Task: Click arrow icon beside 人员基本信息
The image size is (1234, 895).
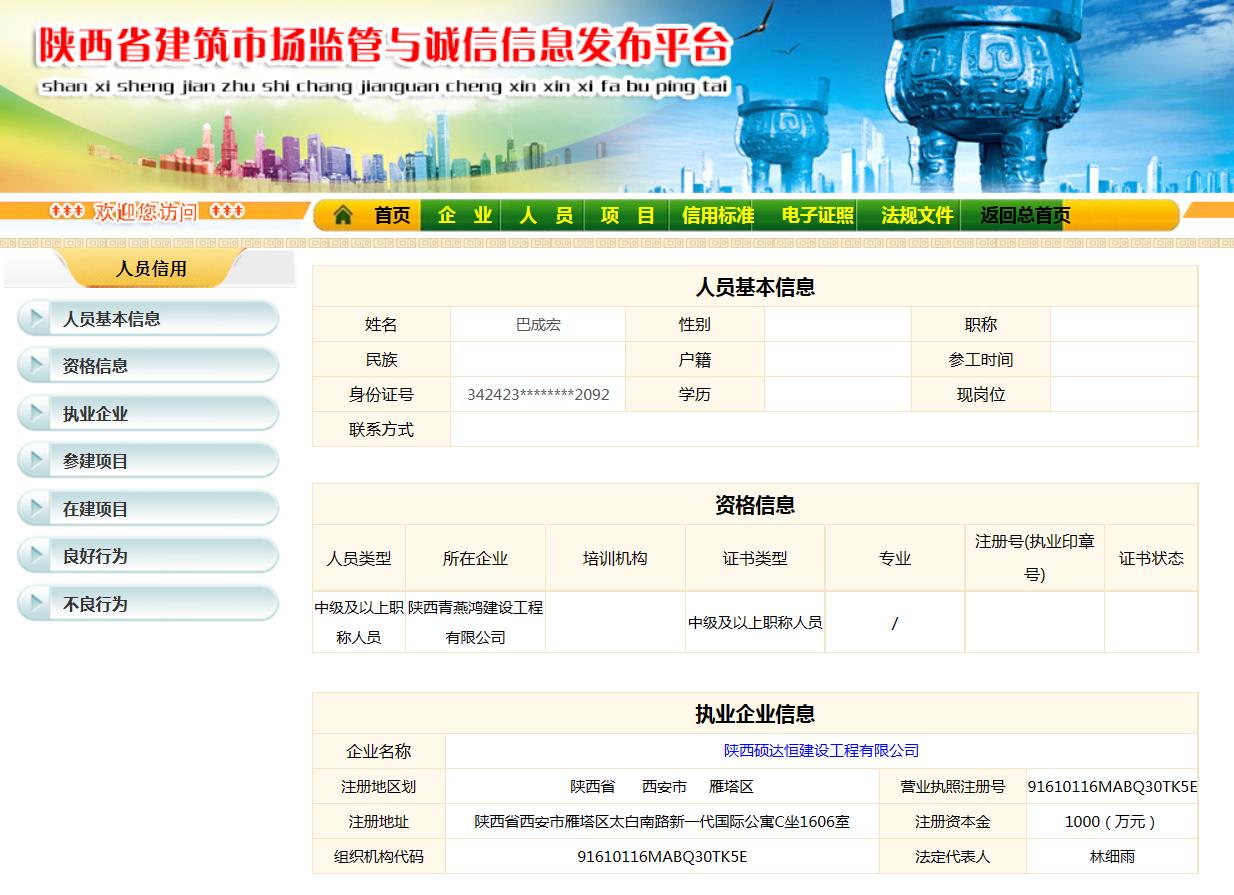Action: click(36, 319)
